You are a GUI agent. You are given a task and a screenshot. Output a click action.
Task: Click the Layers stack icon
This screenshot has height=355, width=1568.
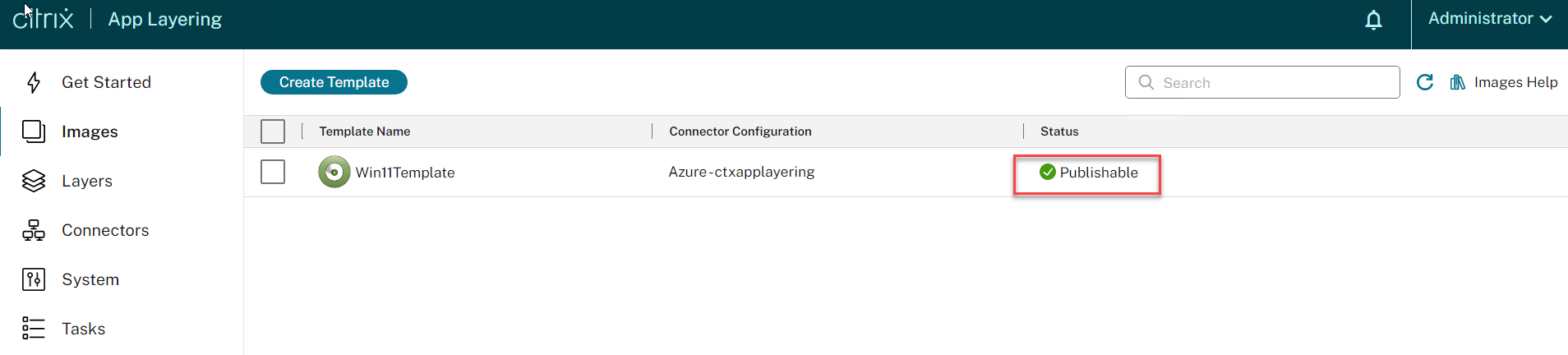tap(34, 181)
